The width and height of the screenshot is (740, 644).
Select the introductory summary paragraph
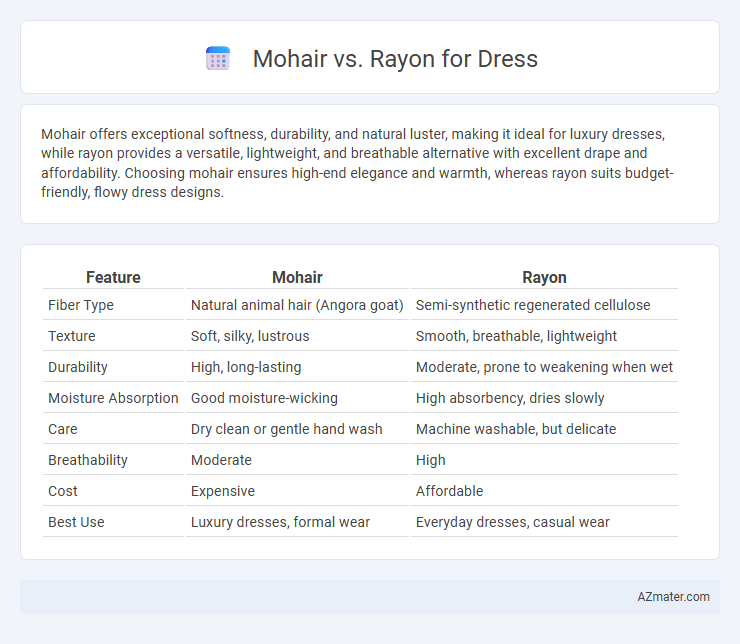tap(357, 163)
